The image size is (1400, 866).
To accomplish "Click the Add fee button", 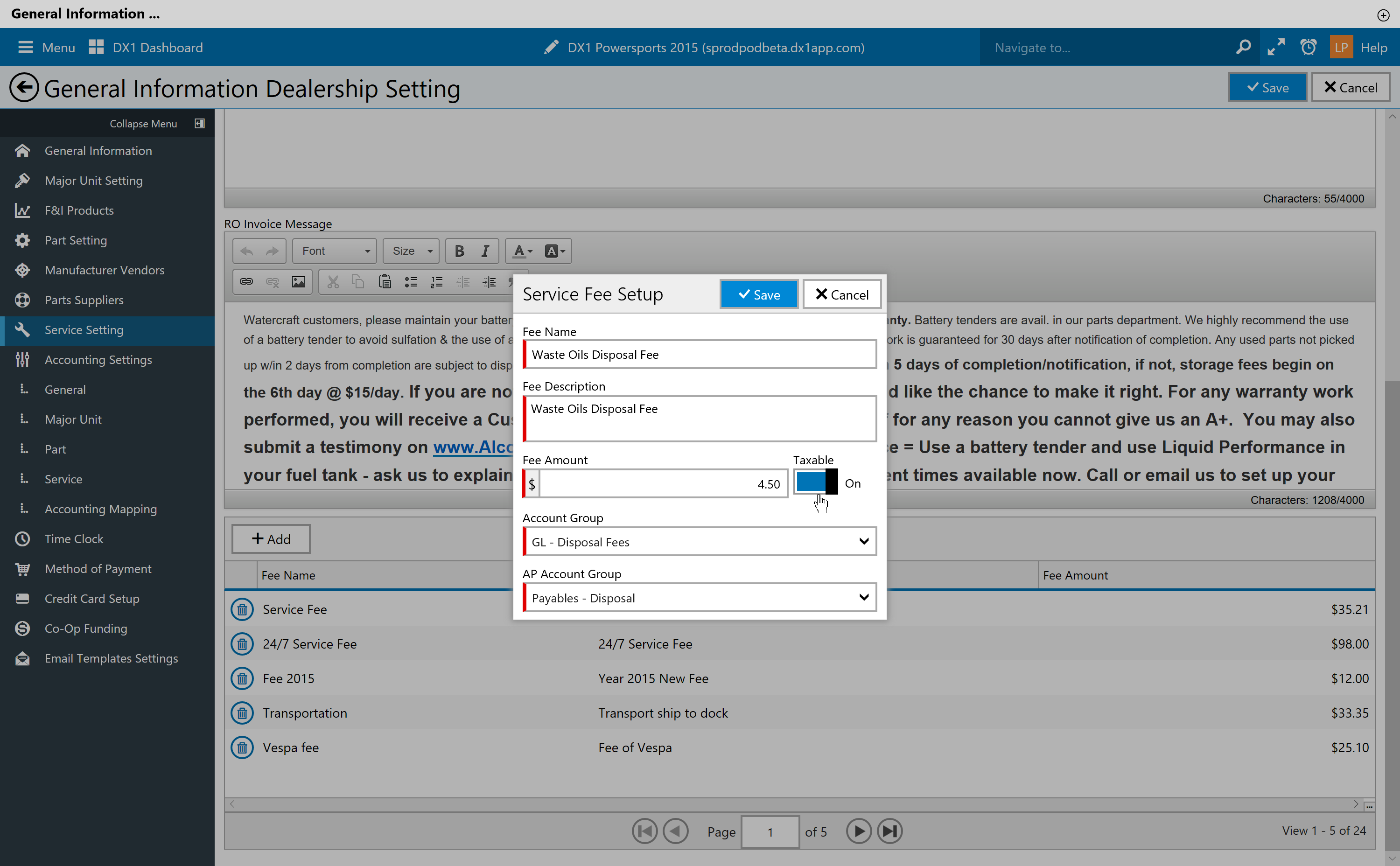I will pyautogui.click(x=271, y=539).
